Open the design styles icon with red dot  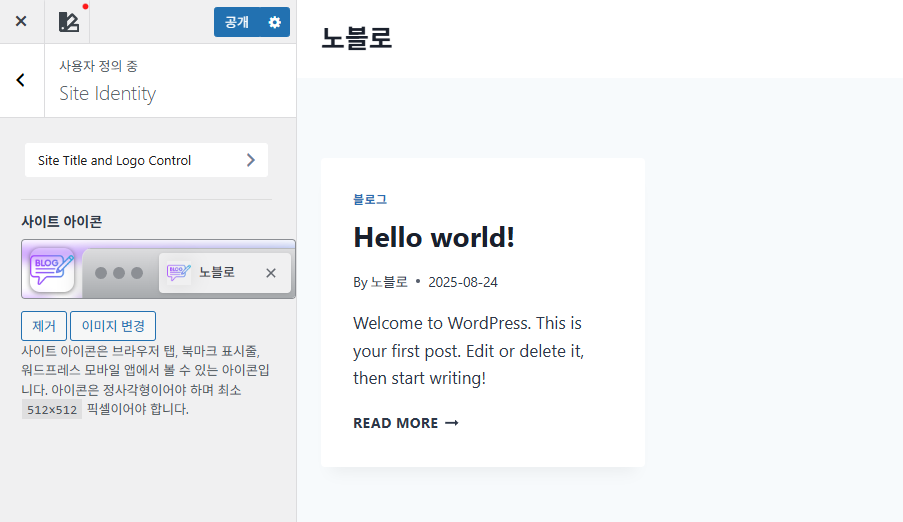pyautogui.click(x=68, y=22)
